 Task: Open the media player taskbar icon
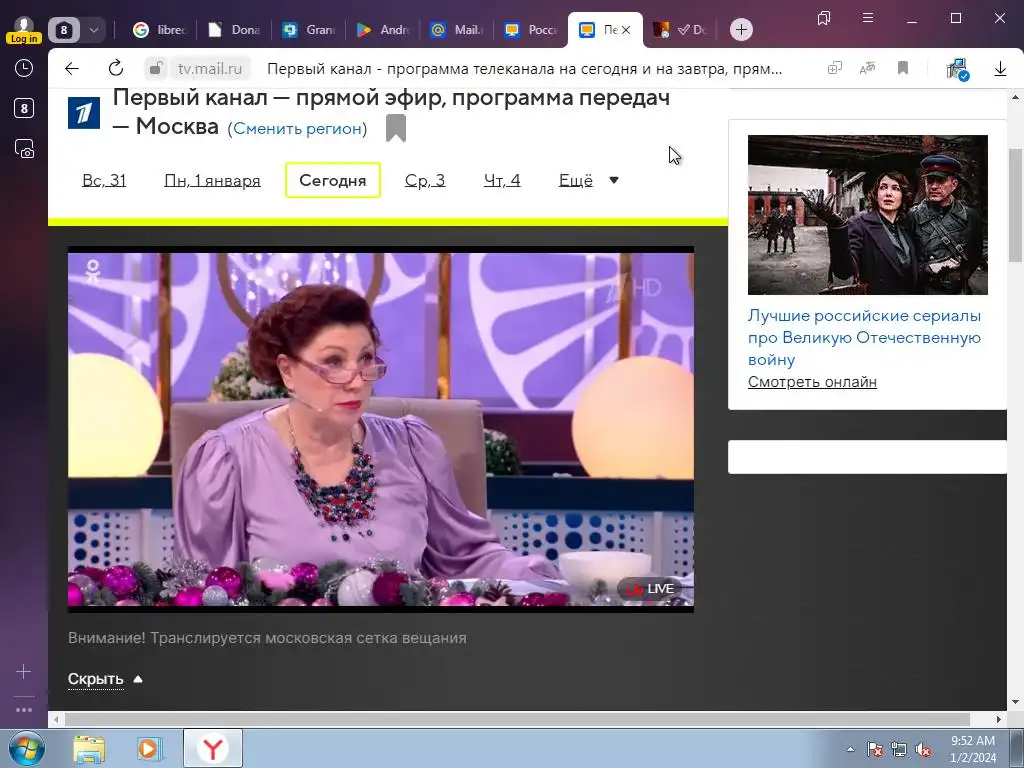point(149,748)
